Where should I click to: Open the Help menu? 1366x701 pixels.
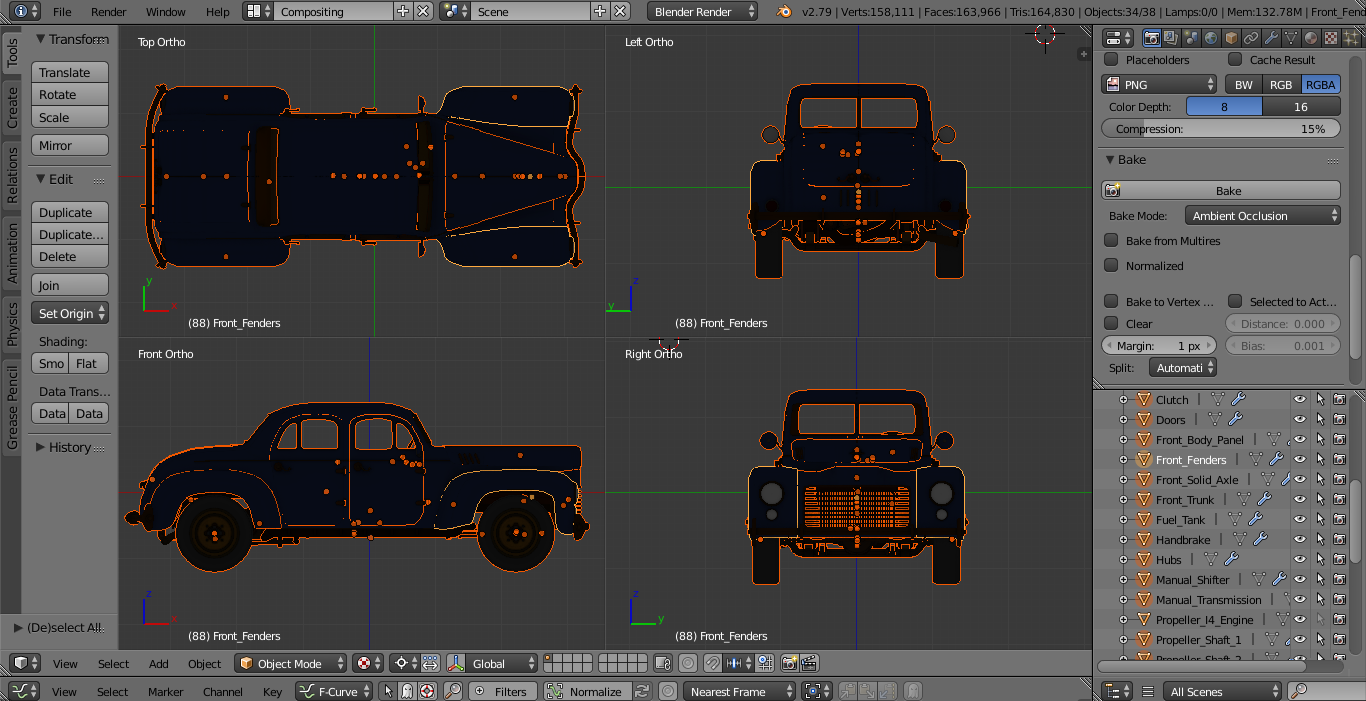click(x=218, y=12)
